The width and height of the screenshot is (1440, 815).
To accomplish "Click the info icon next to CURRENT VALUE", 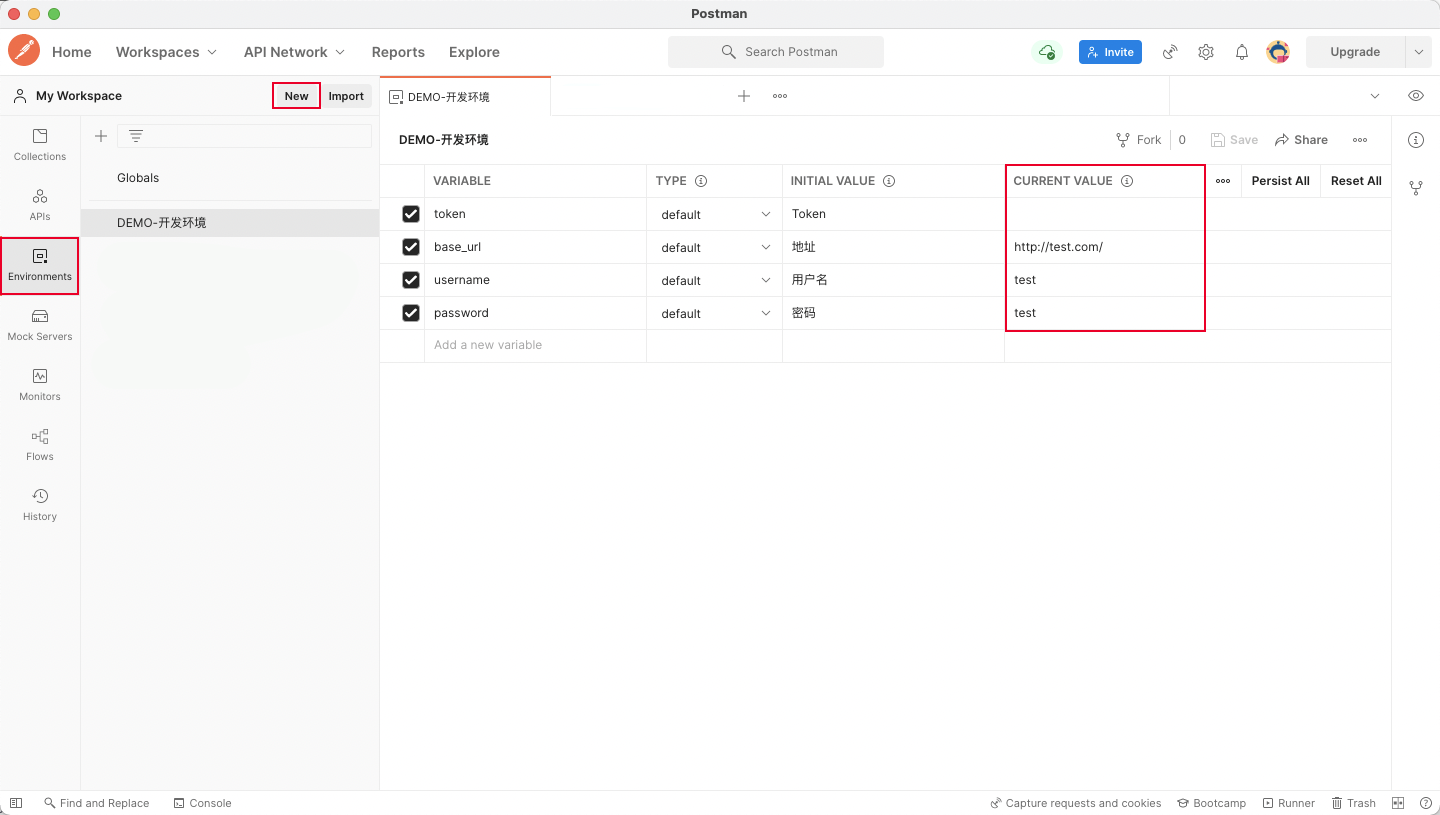I will tap(1127, 181).
